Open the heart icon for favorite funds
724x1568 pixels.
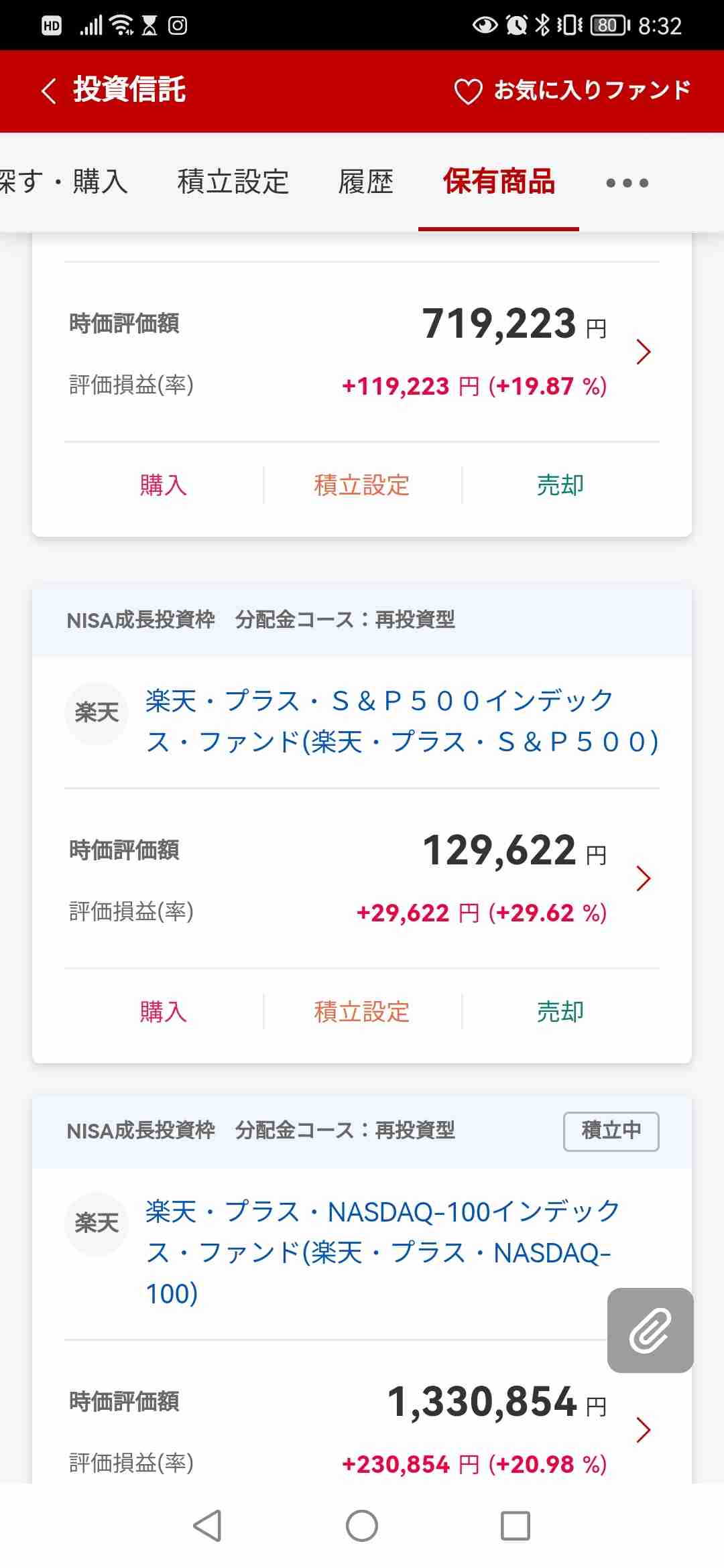[468, 91]
